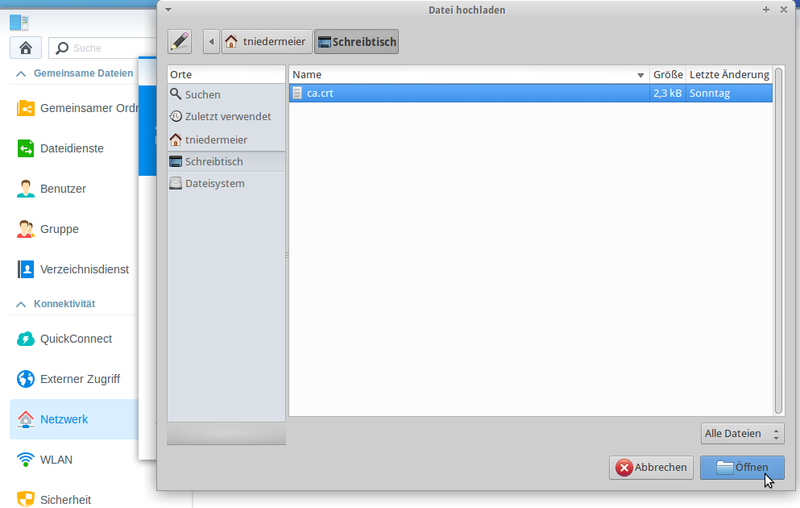Open WLAN in Control Panel
The height and width of the screenshot is (508, 800).
[x=74, y=460]
